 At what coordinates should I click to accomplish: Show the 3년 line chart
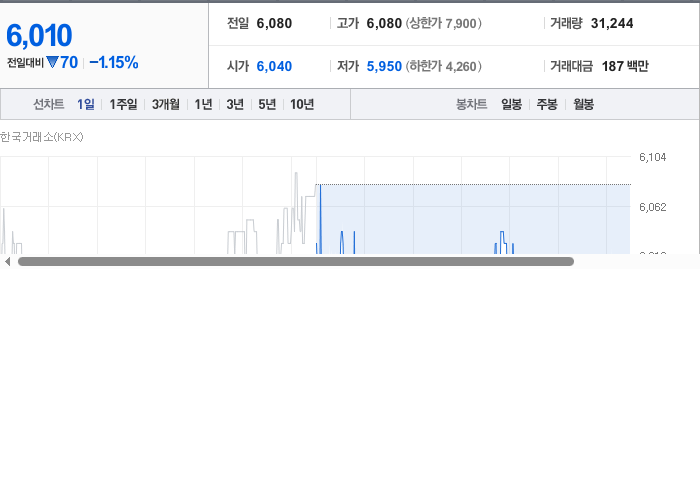235,104
